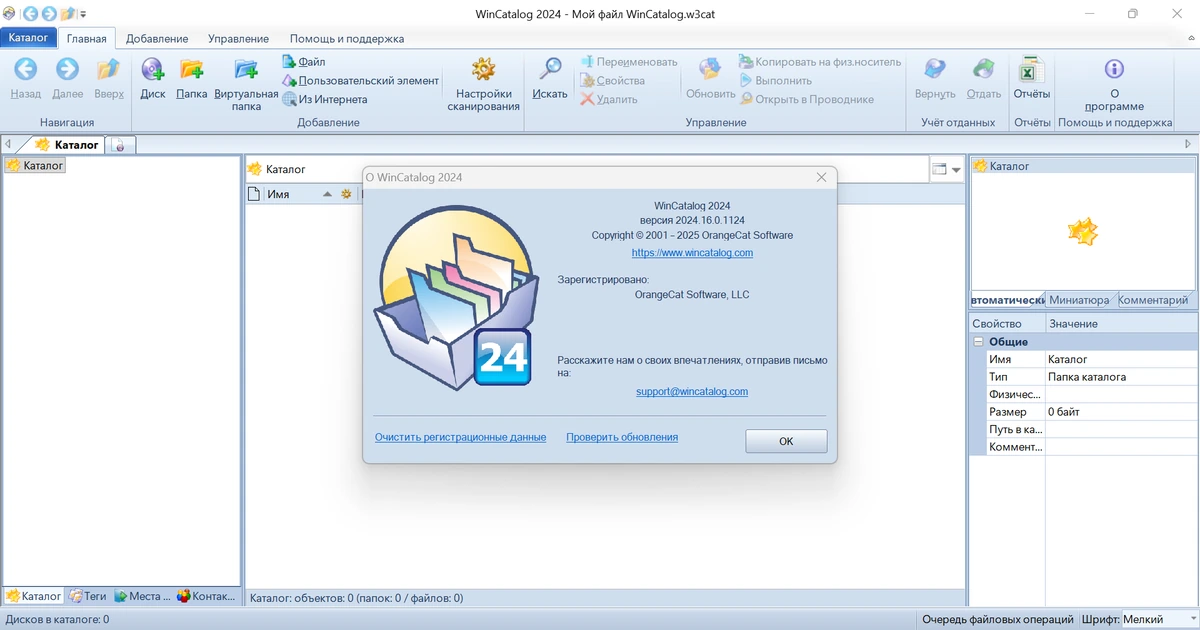The height and width of the screenshot is (630, 1200).
Task: Collapse the Общие properties group
Action: (x=978, y=341)
